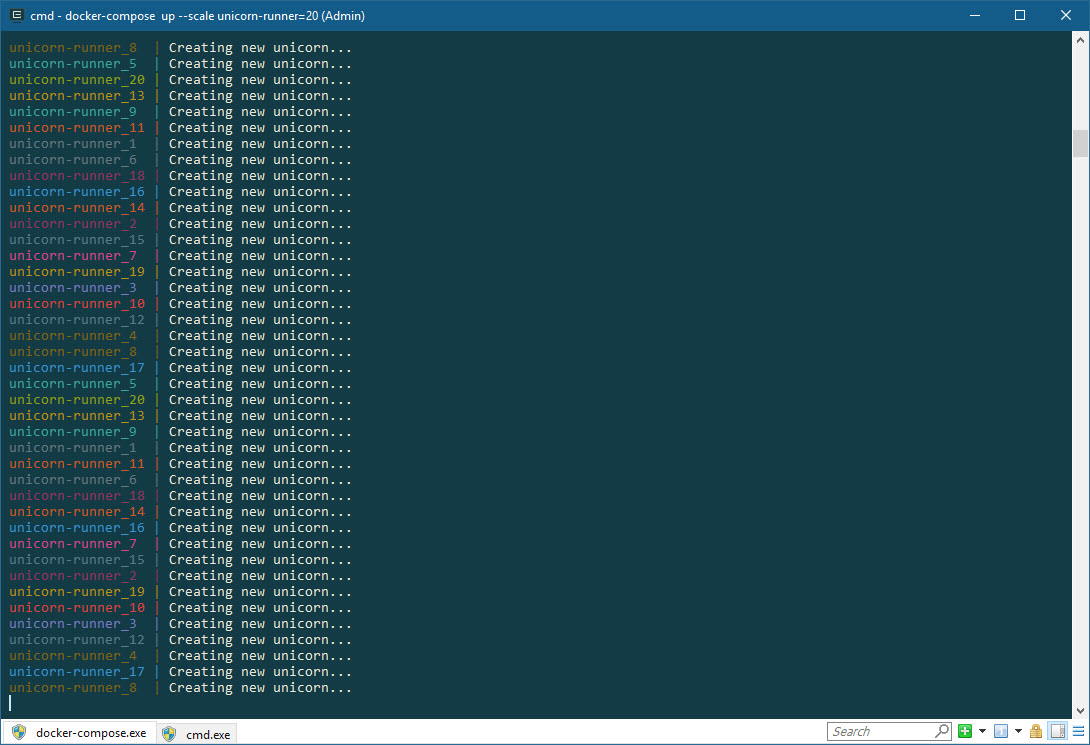1090x745 pixels.
Task: Click the scrollbar down arrow
Action: [x=1081, y=710]
